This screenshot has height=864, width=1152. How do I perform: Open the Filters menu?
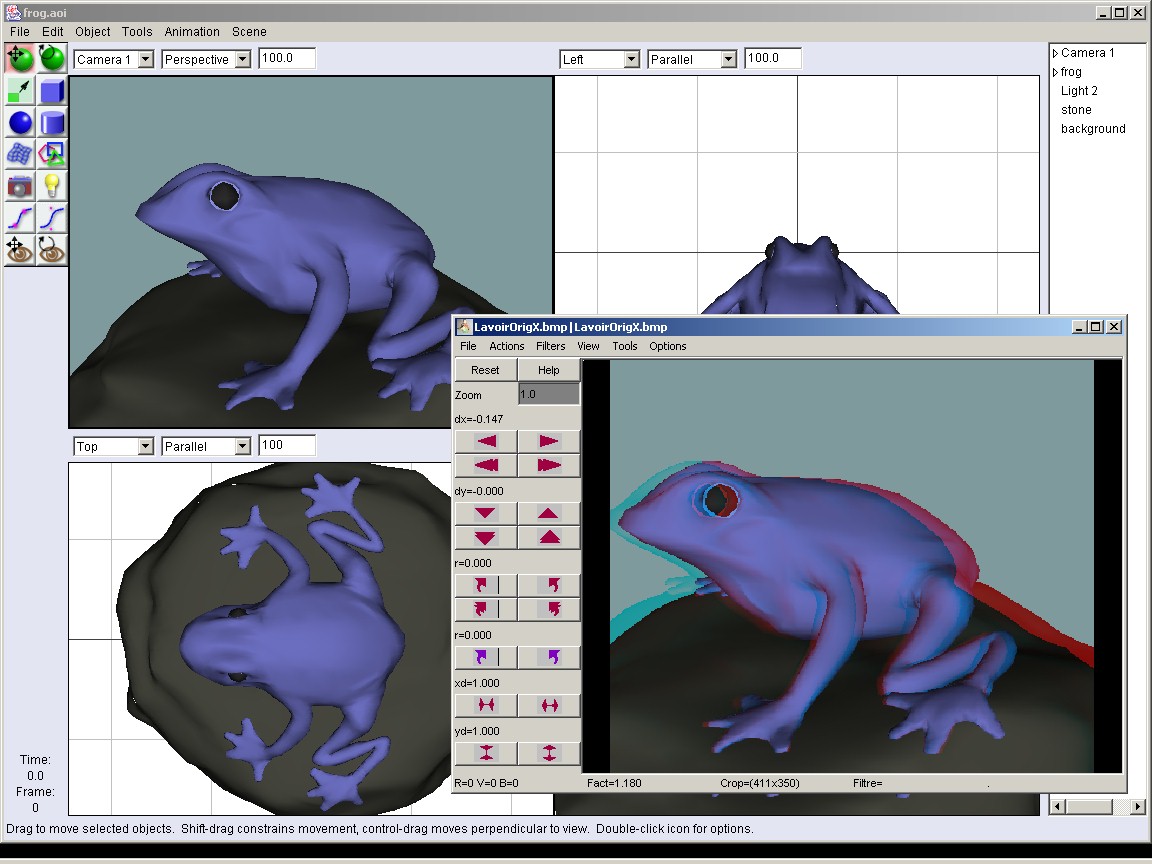pos(551,346)
